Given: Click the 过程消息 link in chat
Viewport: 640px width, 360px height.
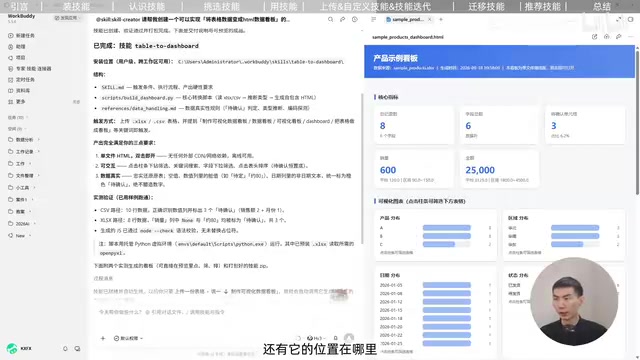Looking at the screenshot, I should pos(103,278).
